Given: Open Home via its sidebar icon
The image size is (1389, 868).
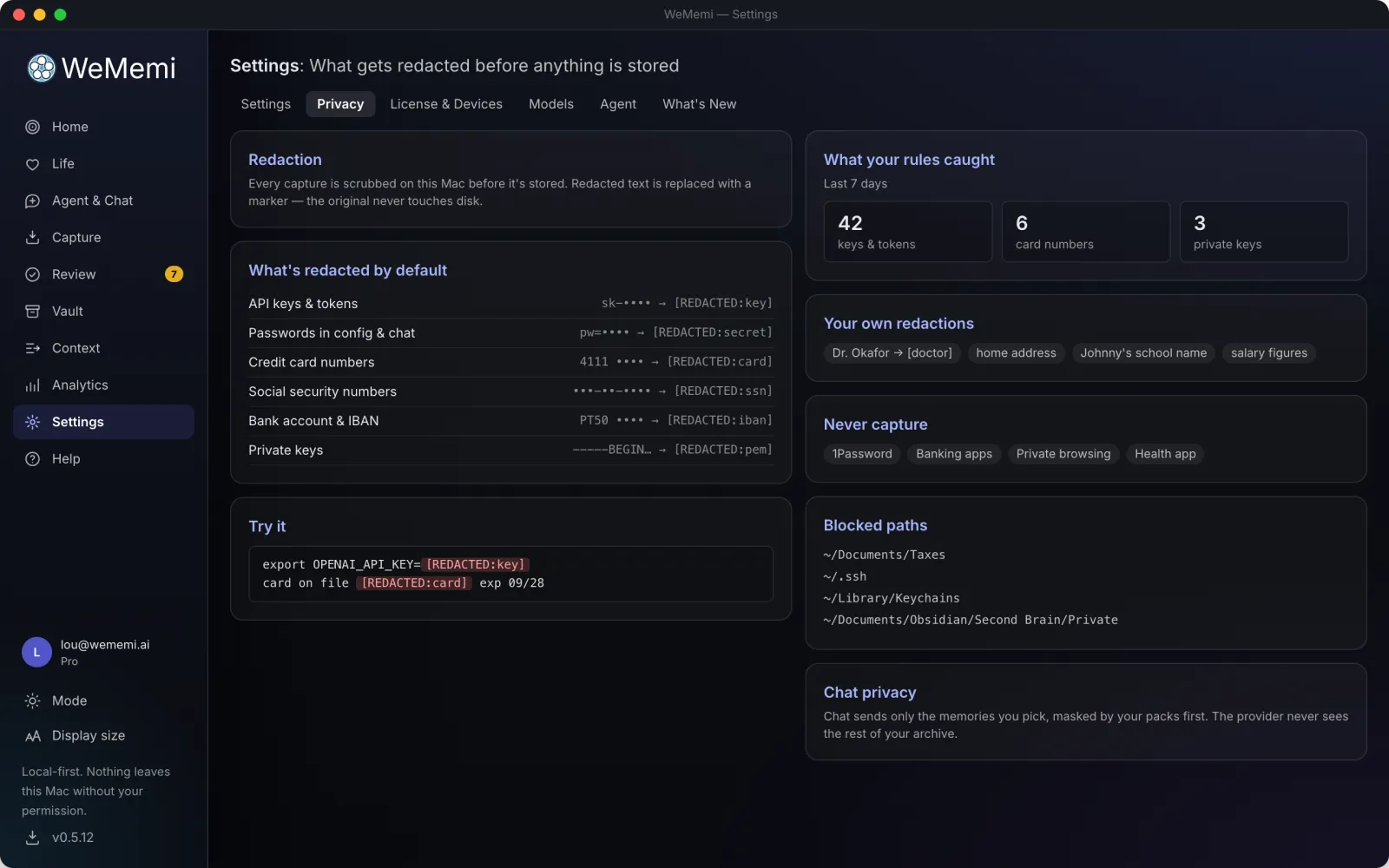Looking at the screenshot, I should pyautogui.click(x=32, y=127).
